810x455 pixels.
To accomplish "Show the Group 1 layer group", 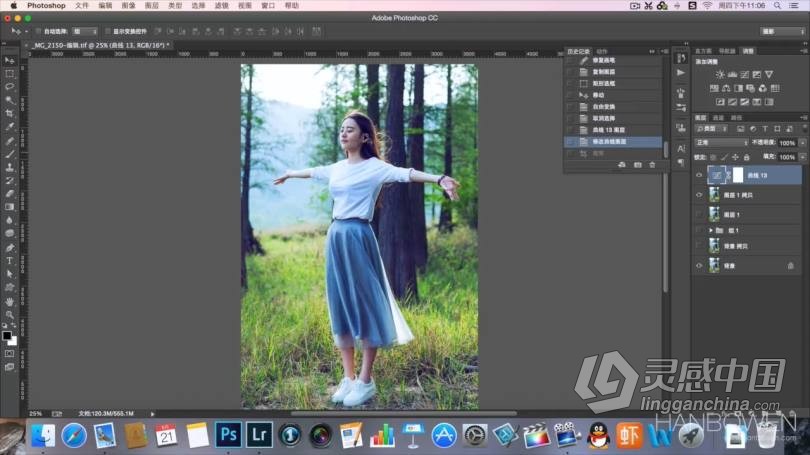I will pyautogui.click(x=699, y=230).
